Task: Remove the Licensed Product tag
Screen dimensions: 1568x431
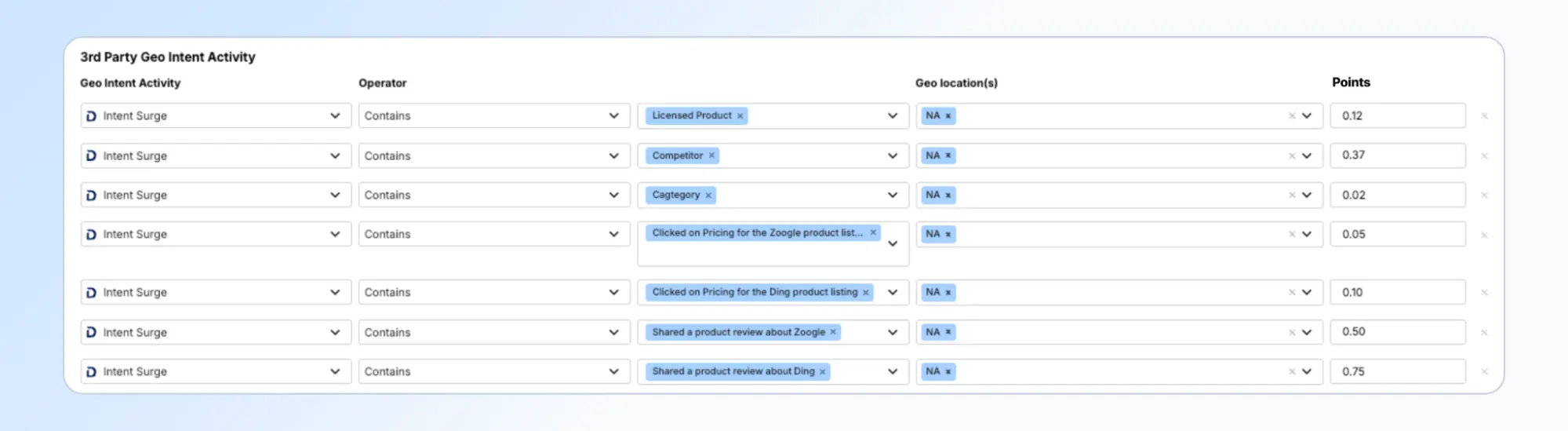Action: click(740, 116)
